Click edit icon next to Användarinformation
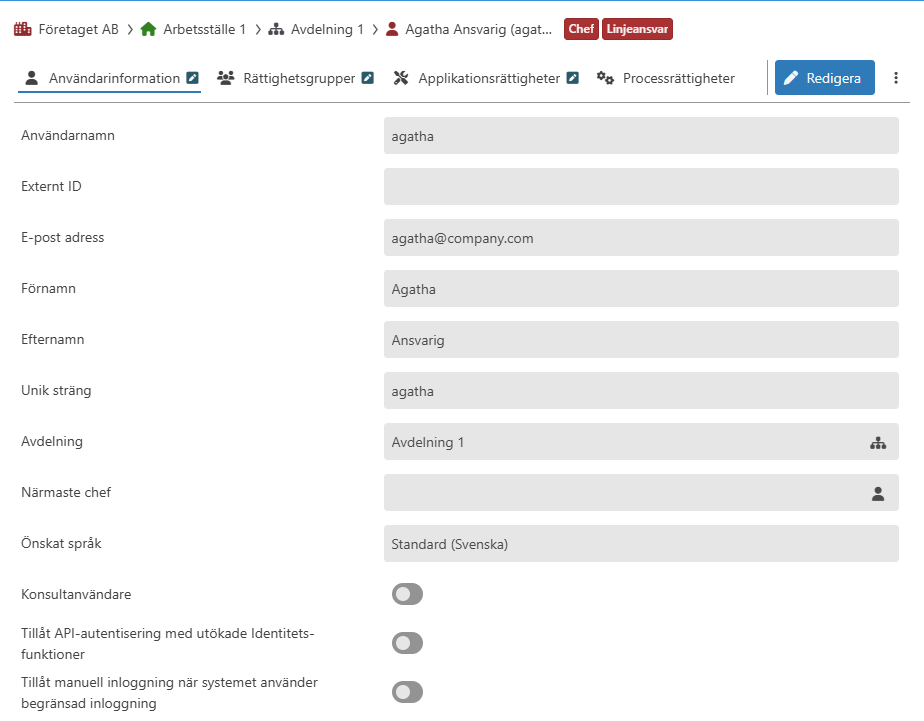 click(x=192, y=78)
